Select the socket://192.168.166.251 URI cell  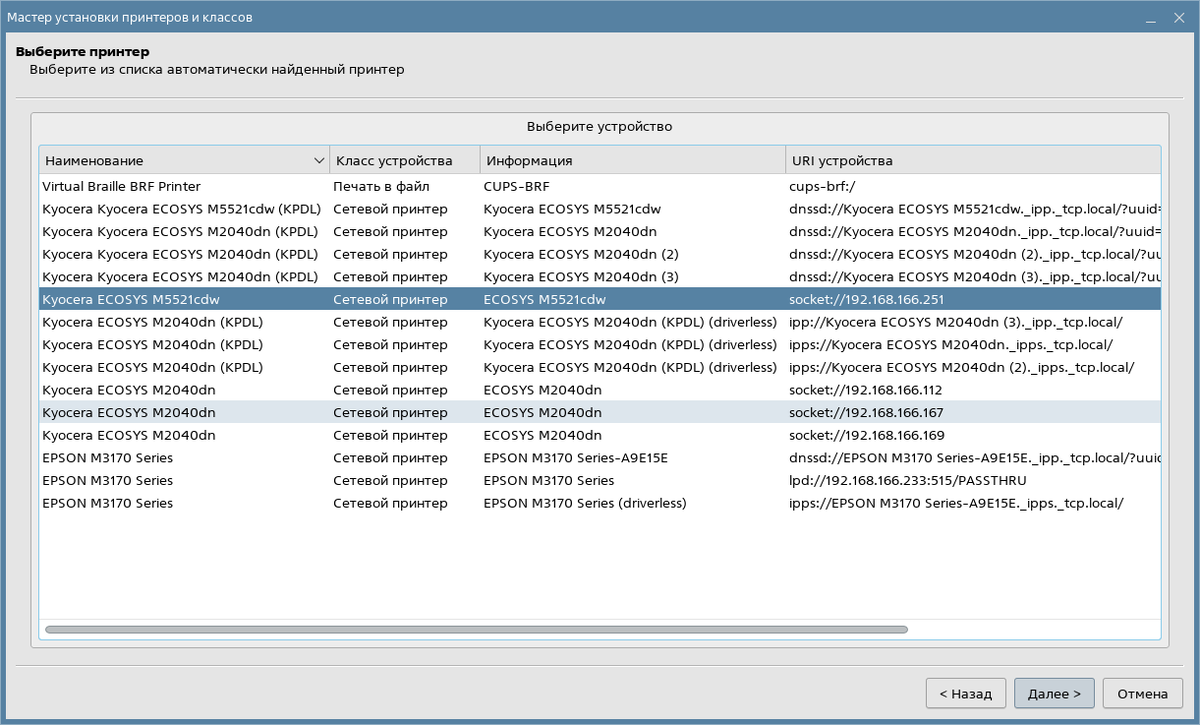(x=867, y=299)
